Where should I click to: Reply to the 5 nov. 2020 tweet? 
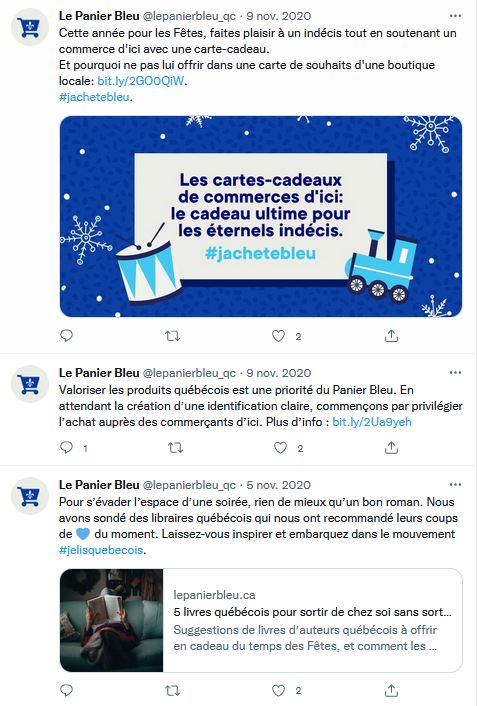[x=67, y=690]
